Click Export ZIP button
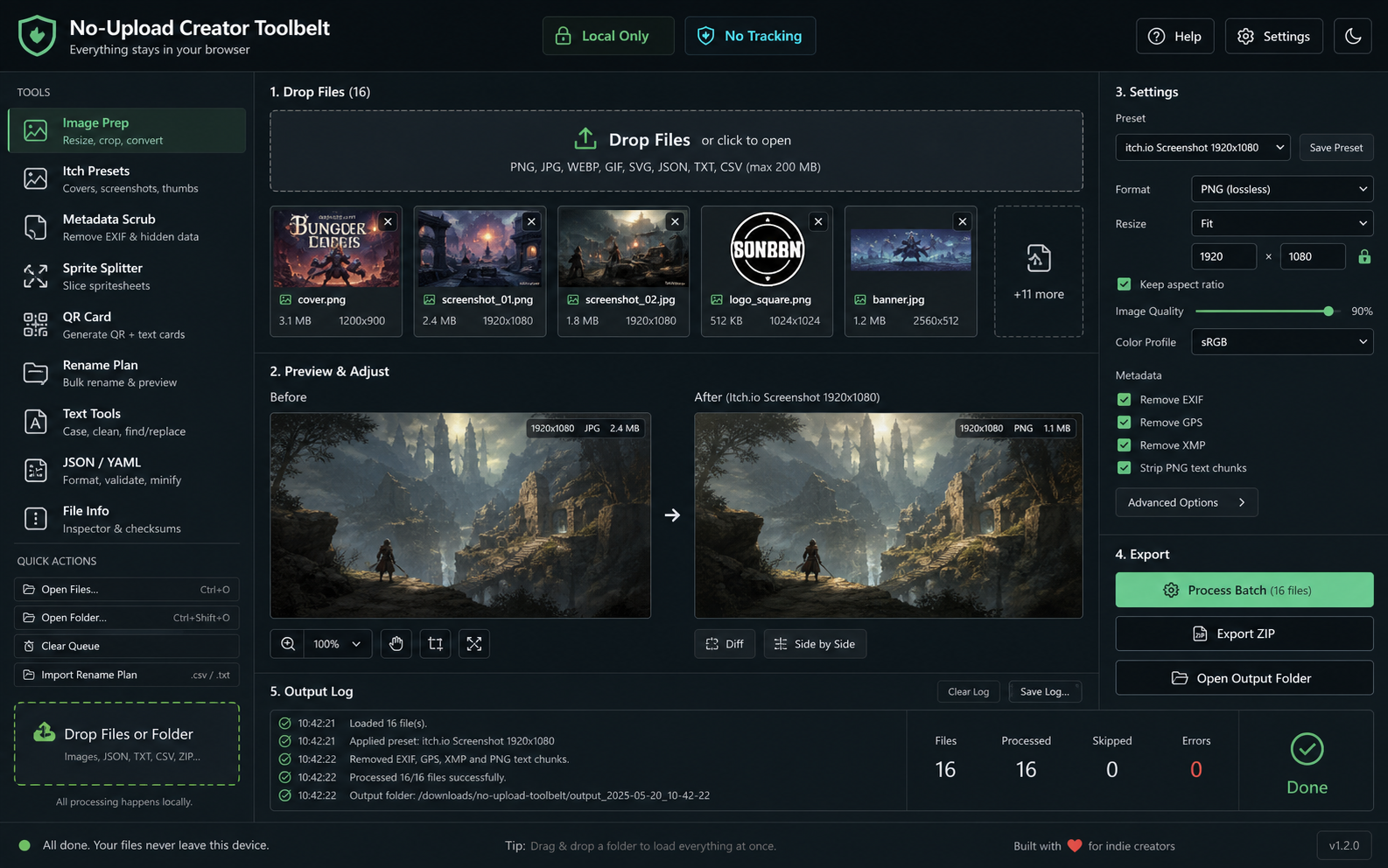 tap(1244, 633)
